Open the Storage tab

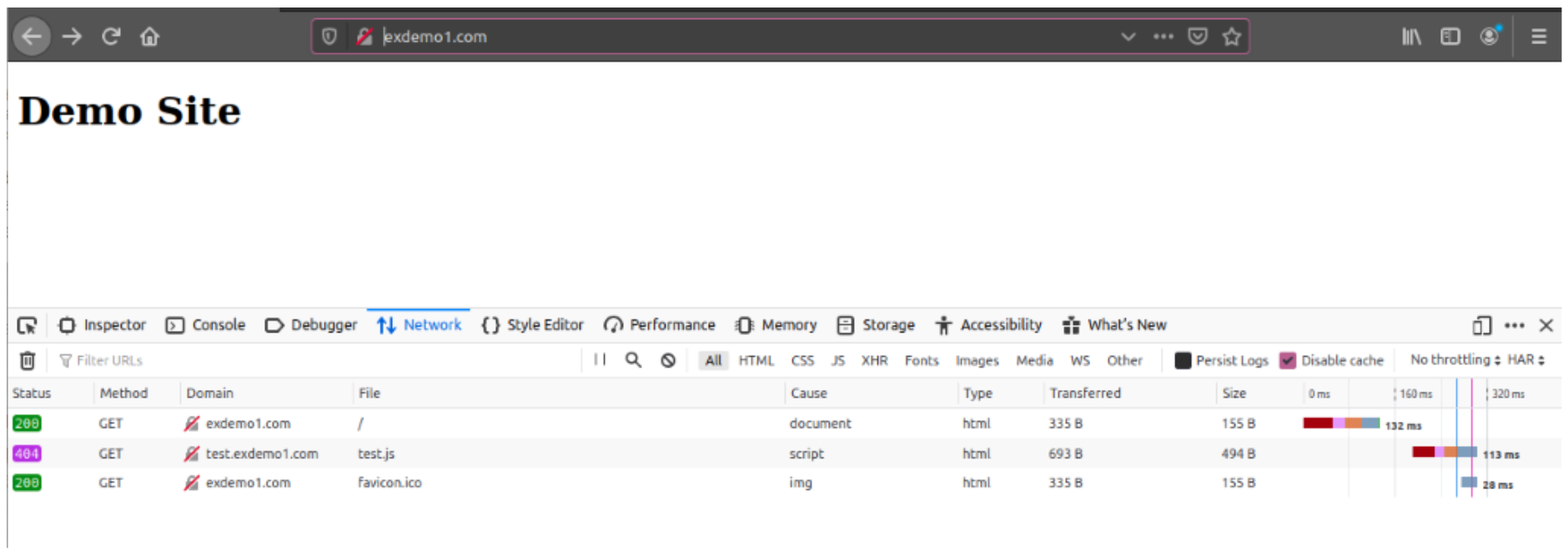coord(876,325)
